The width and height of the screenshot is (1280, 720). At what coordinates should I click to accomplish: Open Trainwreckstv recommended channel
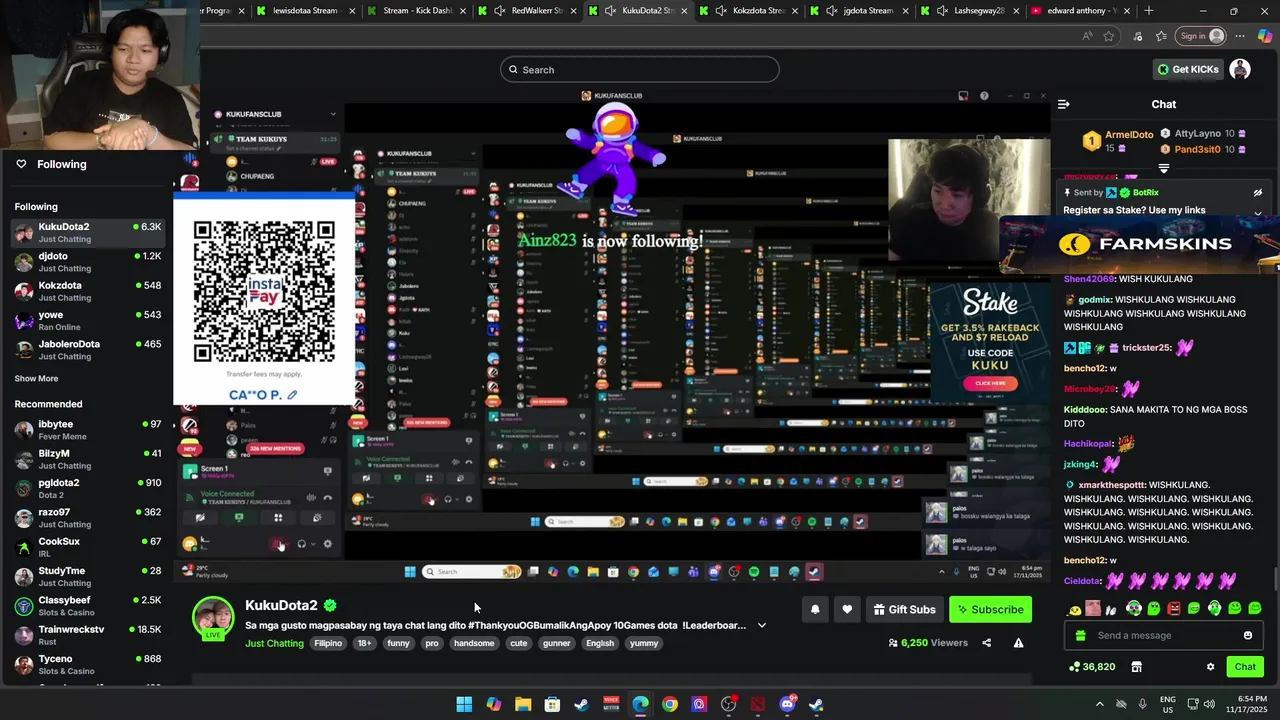pos(88,635)
